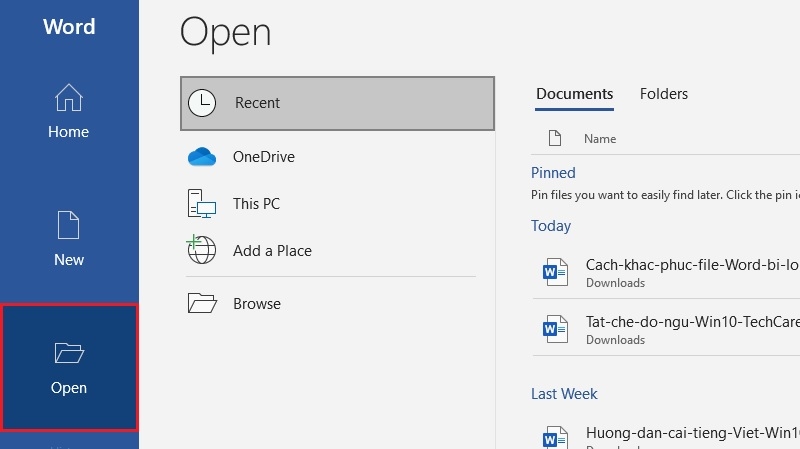Screen dimensions: 800x449
Task: Click the Add a Place globe icon
Action: click(201, 249)
